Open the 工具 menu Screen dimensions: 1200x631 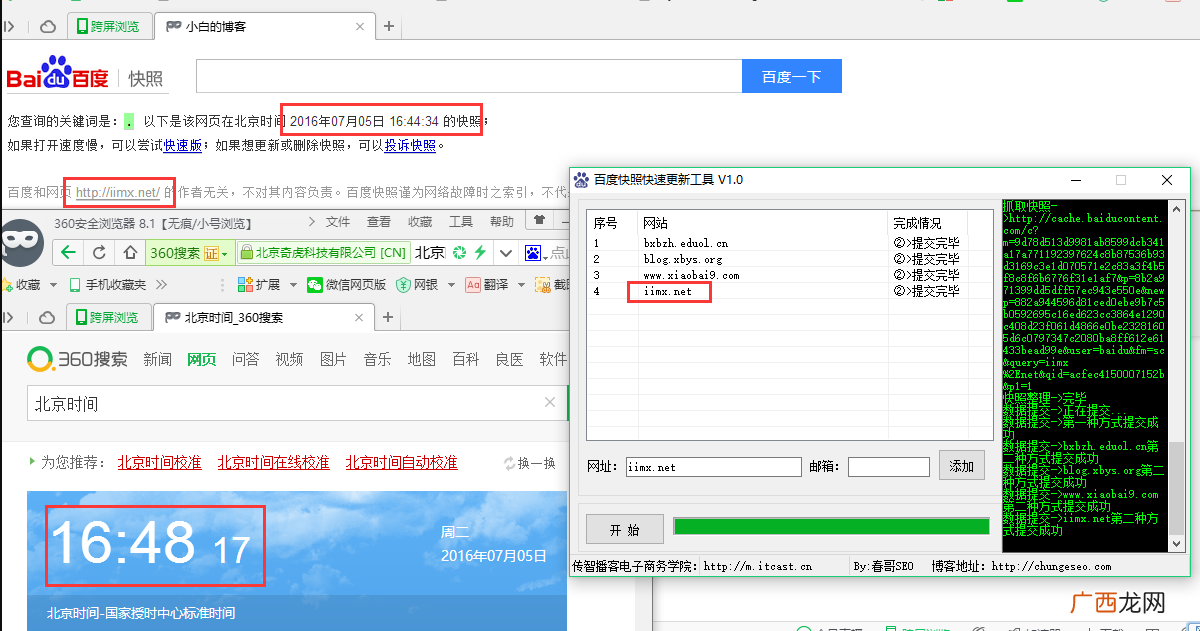pyautogui.click(x=461, y=221)
